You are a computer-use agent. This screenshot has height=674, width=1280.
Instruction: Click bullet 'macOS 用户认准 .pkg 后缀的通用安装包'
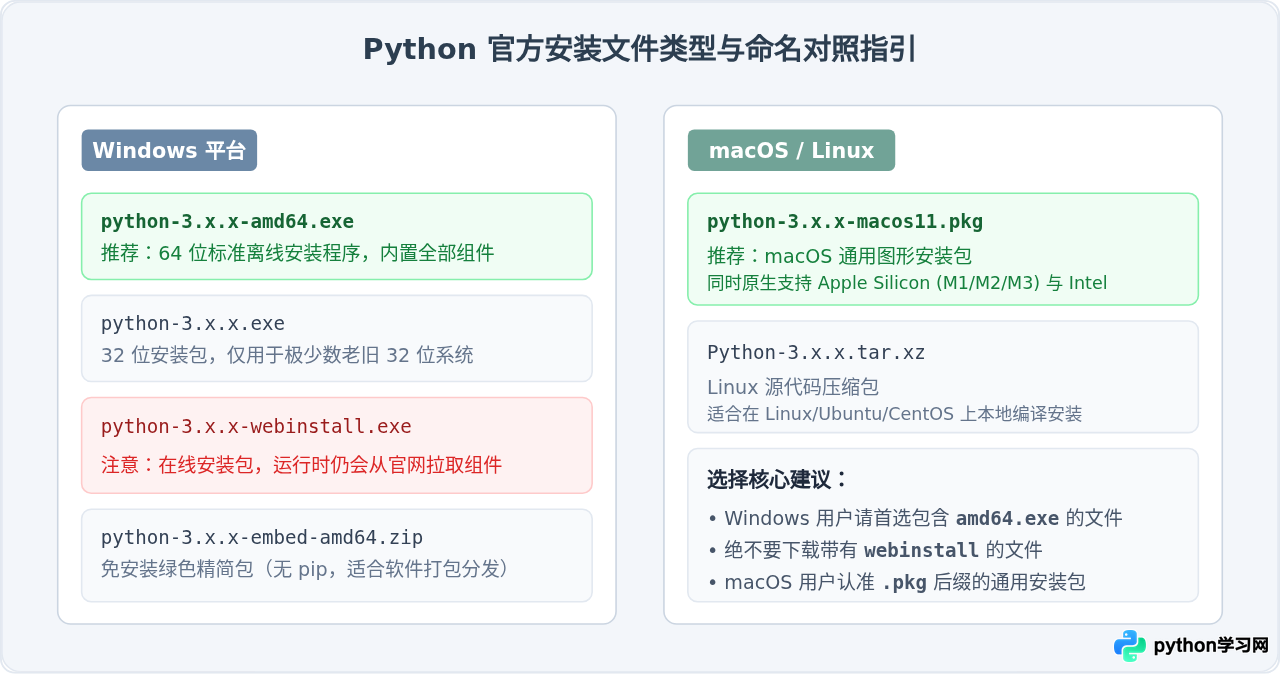coord(896,582)
